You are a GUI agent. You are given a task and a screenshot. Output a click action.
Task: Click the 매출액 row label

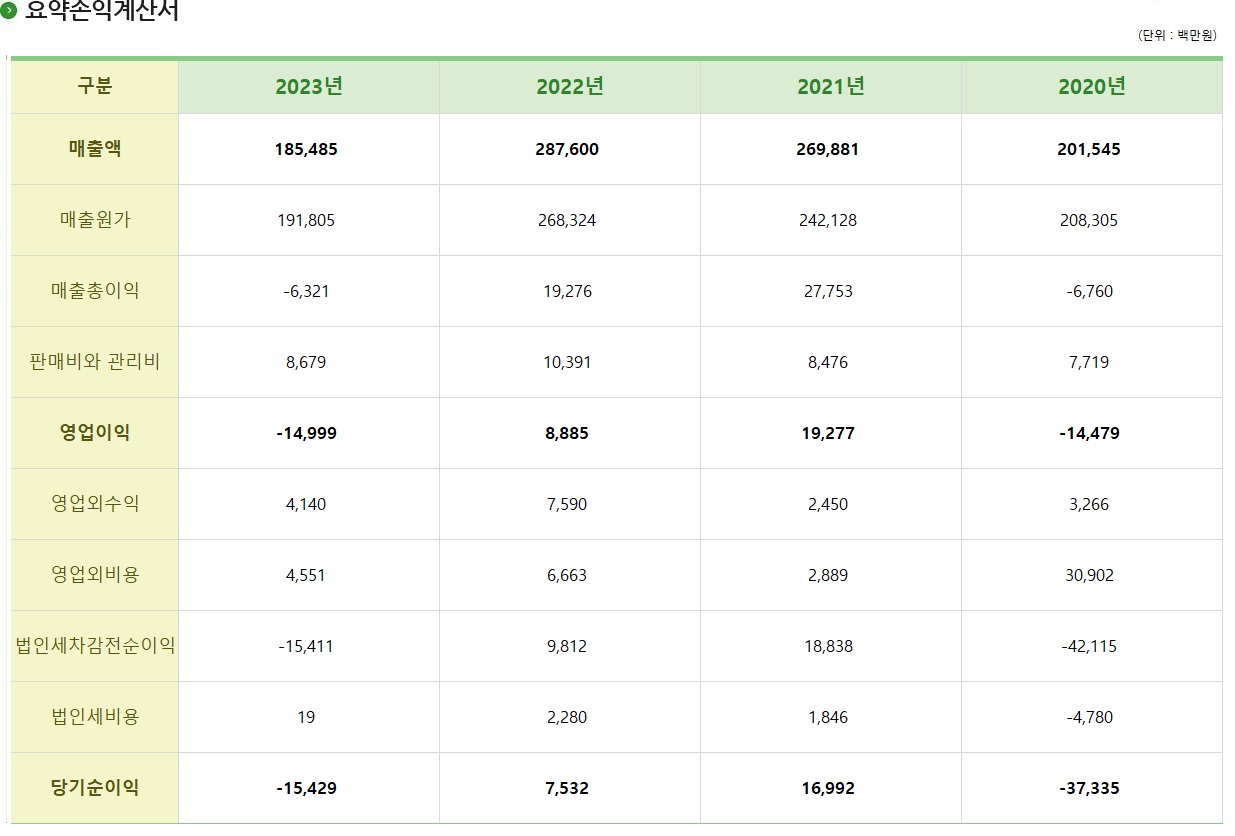pos(95,149)
